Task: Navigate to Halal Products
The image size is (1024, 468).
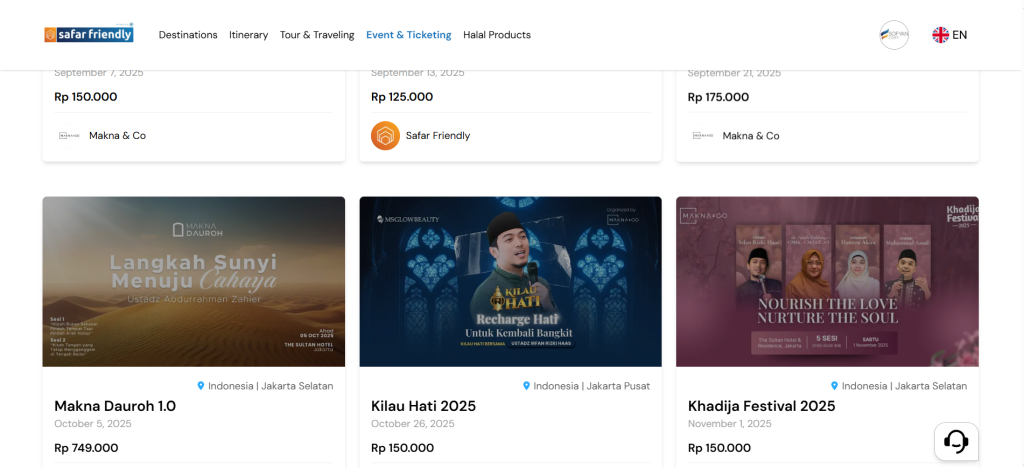Action: click(x=497, y=35)
